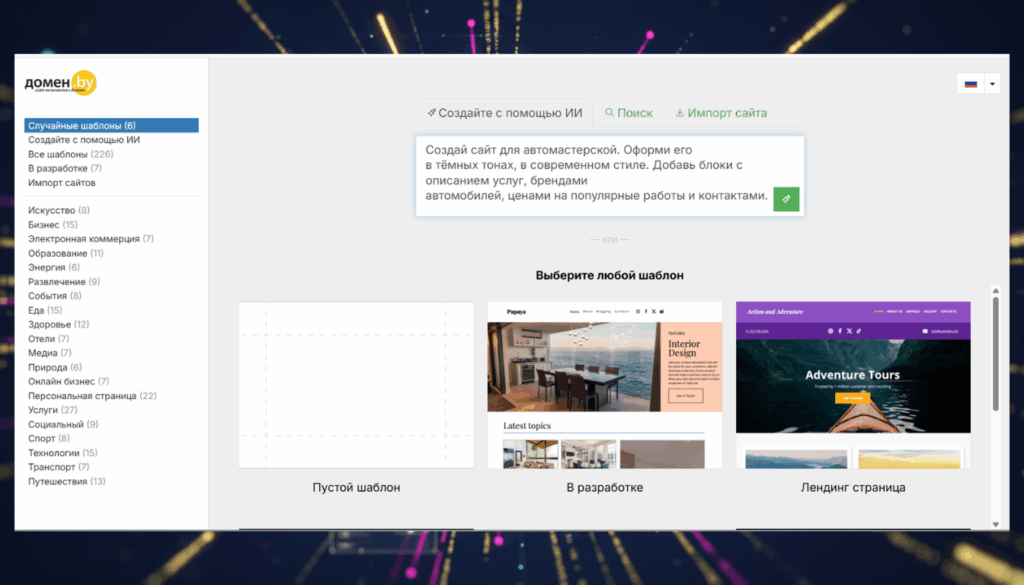This screenshot has width=1024, height=585.
Task: Pick the Adventure Tours landing template
Action: click(x=853, y=385)
